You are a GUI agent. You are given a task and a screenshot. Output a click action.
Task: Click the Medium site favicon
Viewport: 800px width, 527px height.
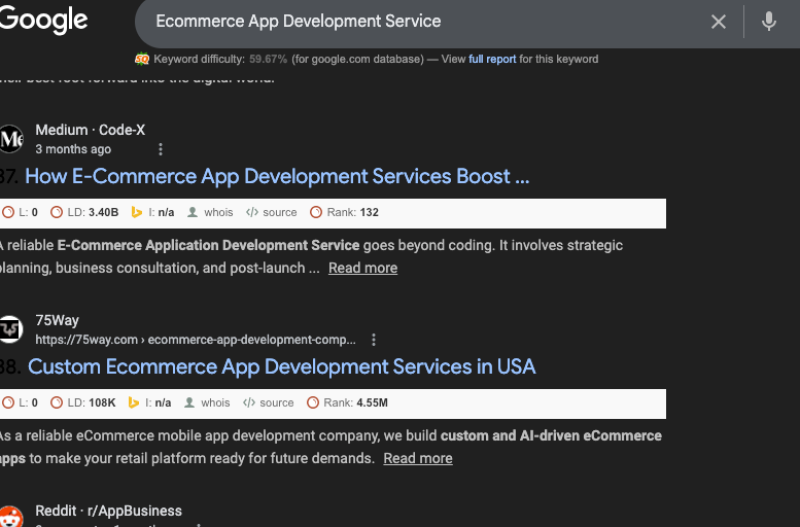[x=11, y=139]
